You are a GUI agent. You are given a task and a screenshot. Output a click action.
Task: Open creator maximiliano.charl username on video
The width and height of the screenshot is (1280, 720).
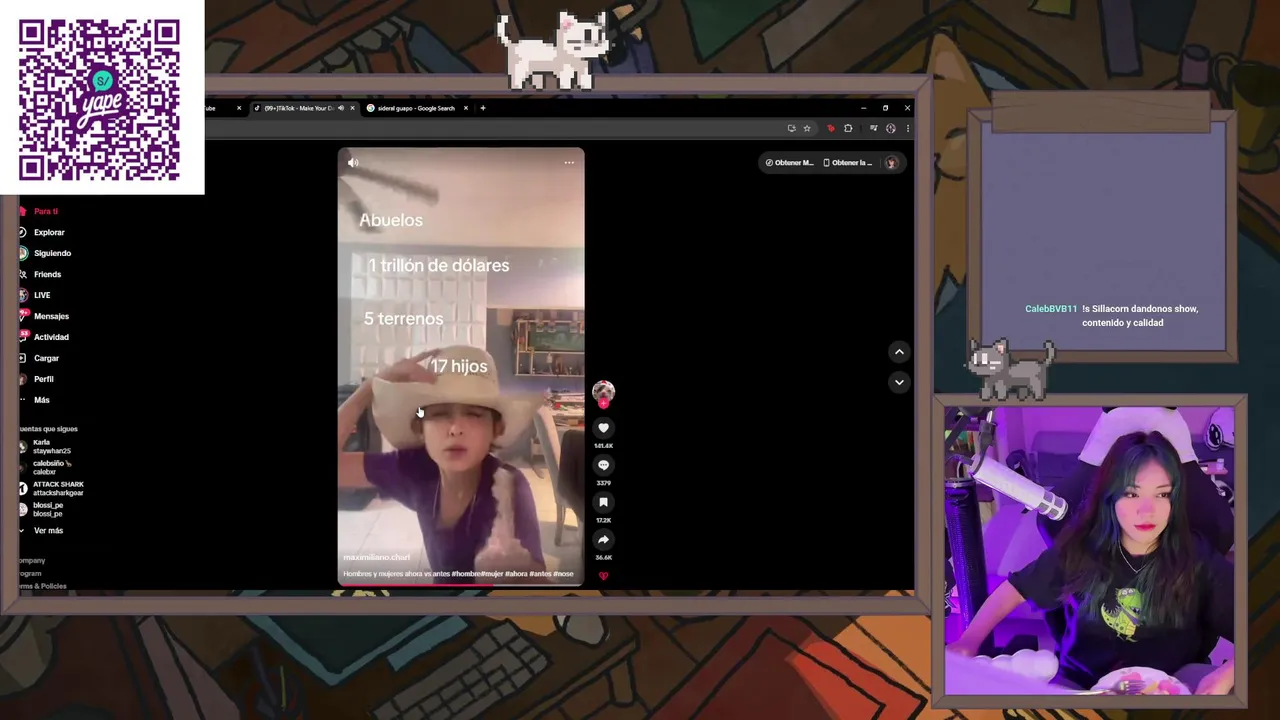377,557
